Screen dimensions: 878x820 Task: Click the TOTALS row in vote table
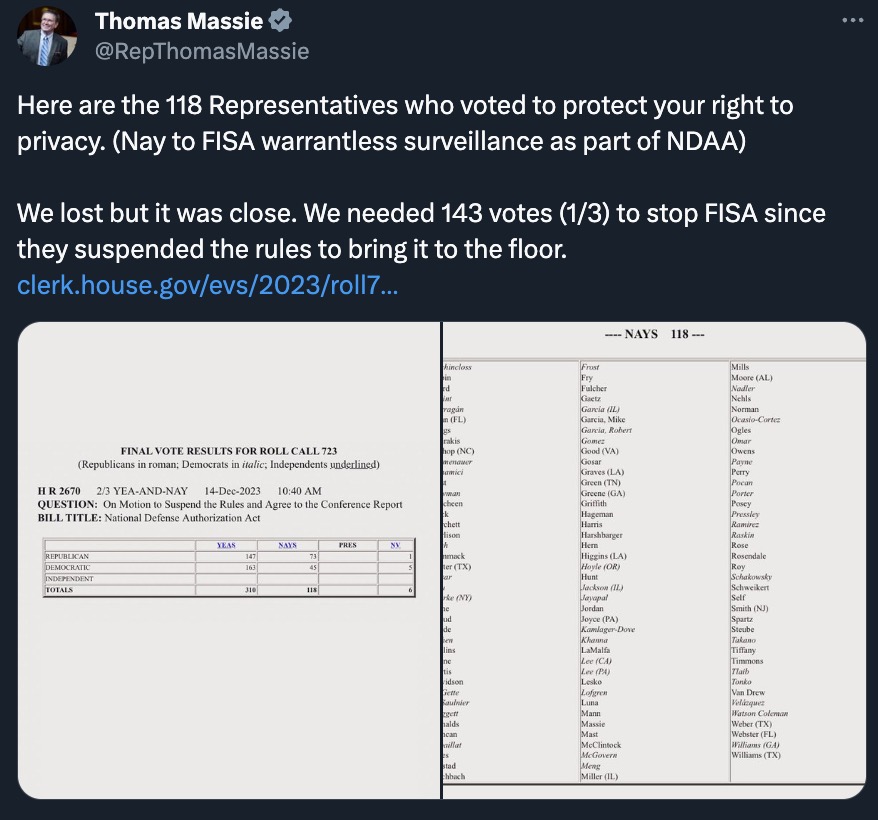[x=229, y=590]
